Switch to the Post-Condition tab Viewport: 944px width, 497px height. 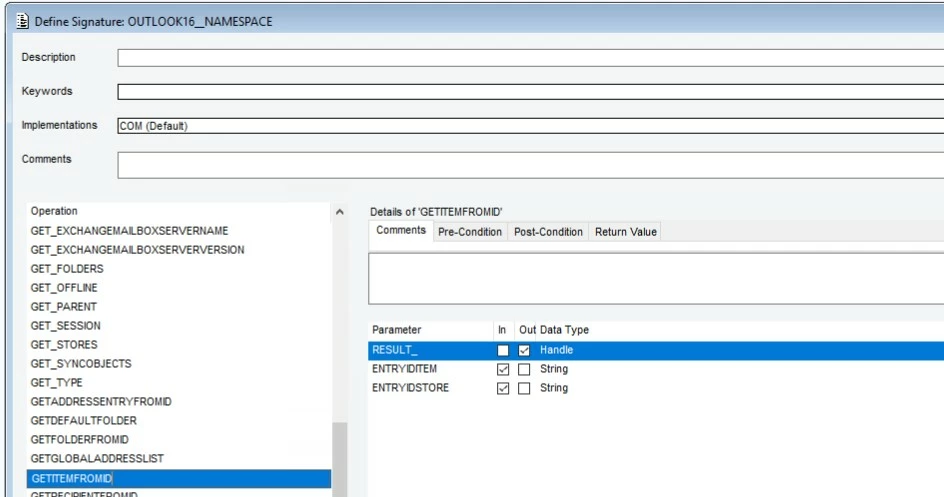pyautogui.click(x=548, y=232)
